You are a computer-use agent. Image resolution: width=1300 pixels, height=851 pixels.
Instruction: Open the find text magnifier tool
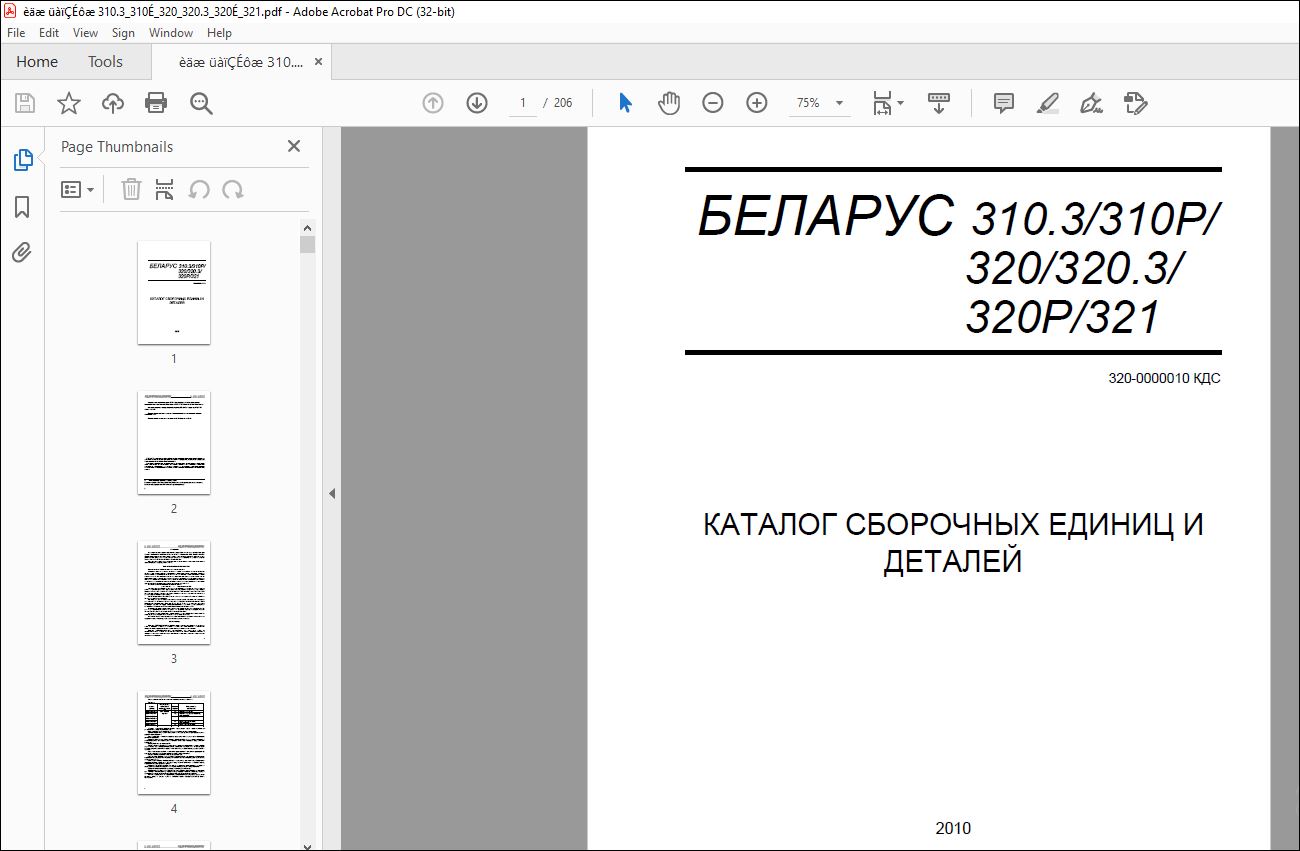click(201, 103)
